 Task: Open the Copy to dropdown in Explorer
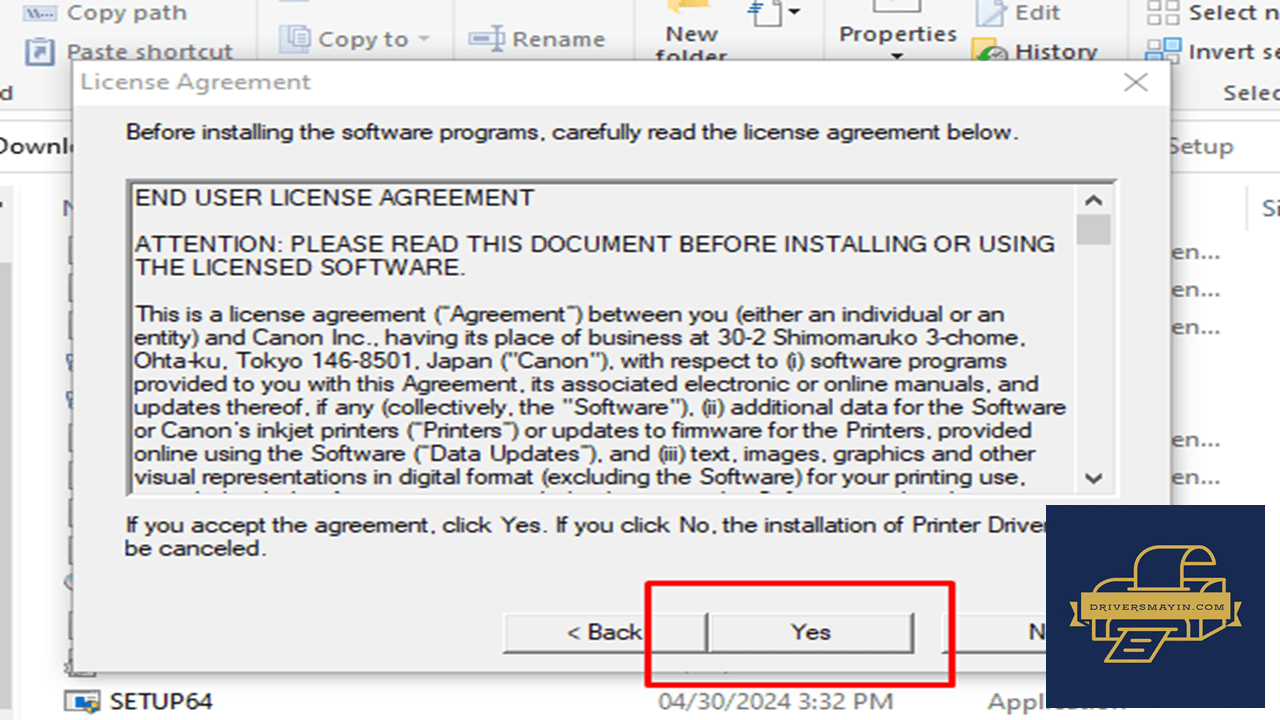click(x=356, y=39)
